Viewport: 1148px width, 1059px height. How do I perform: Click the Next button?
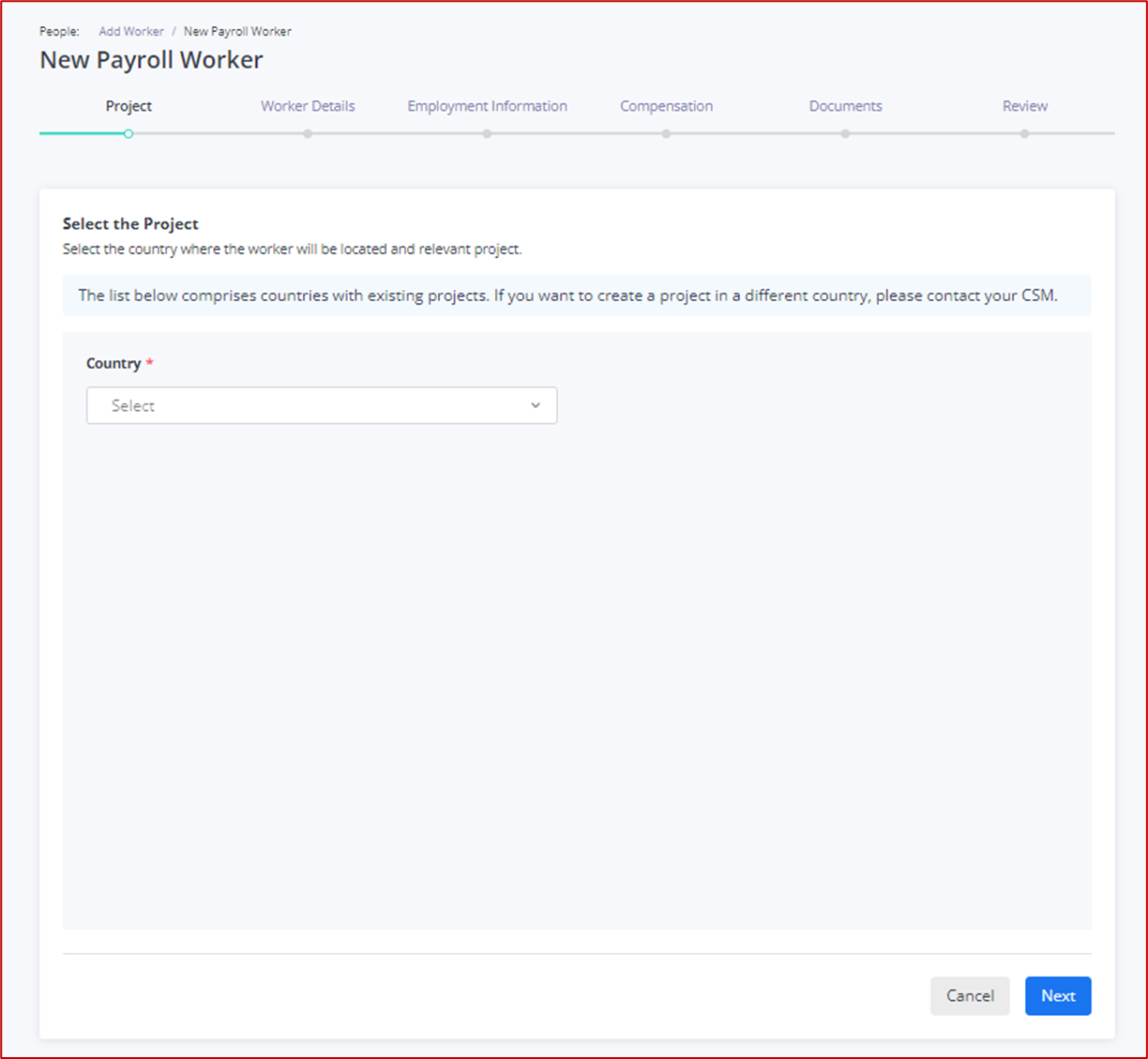1058,995
